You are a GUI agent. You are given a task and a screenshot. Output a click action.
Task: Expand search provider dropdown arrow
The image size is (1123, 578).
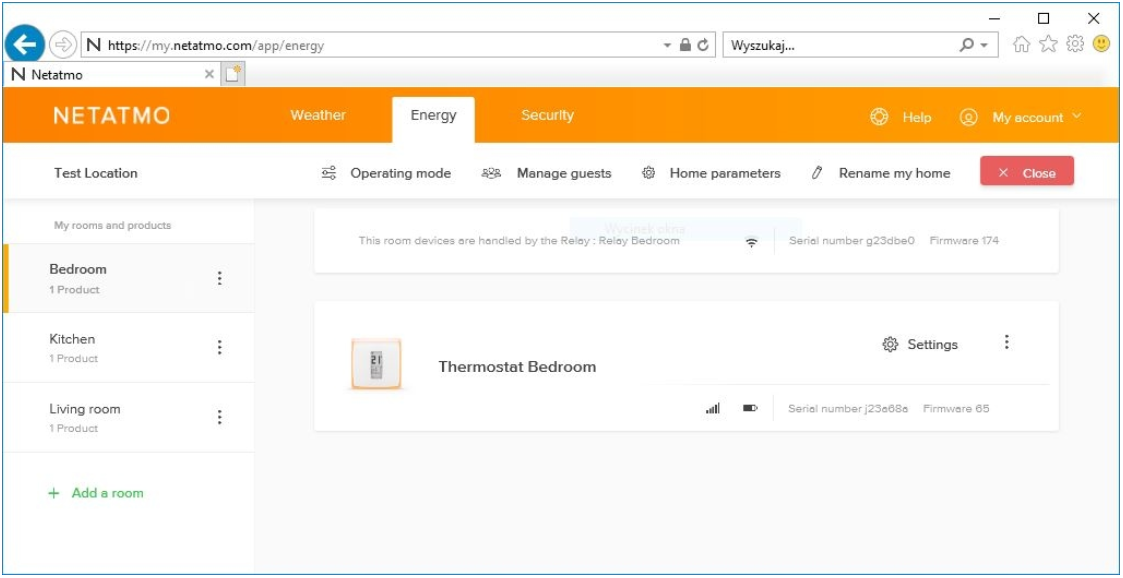[984, 45]
